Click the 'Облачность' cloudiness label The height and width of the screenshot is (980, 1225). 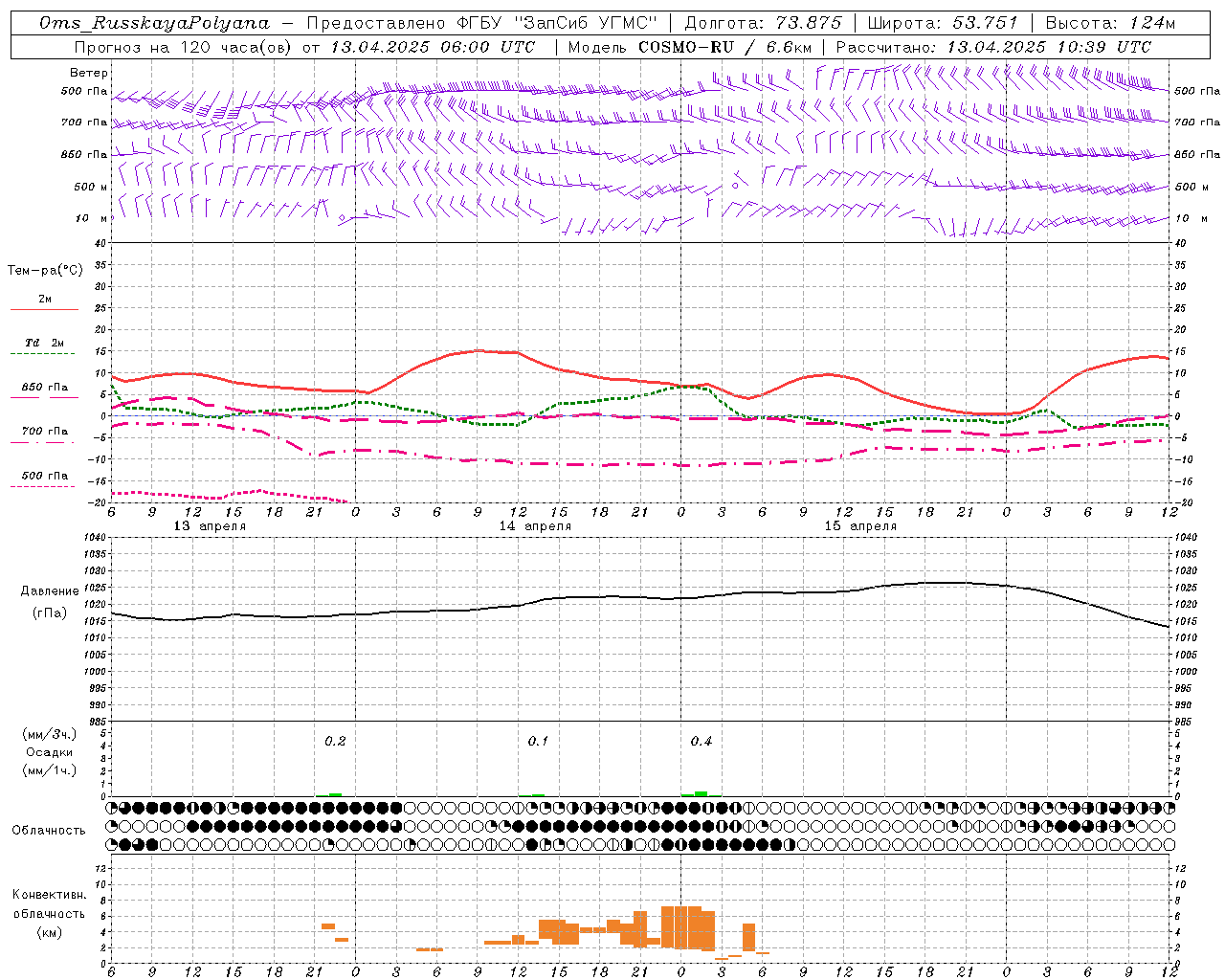[49, 831]
